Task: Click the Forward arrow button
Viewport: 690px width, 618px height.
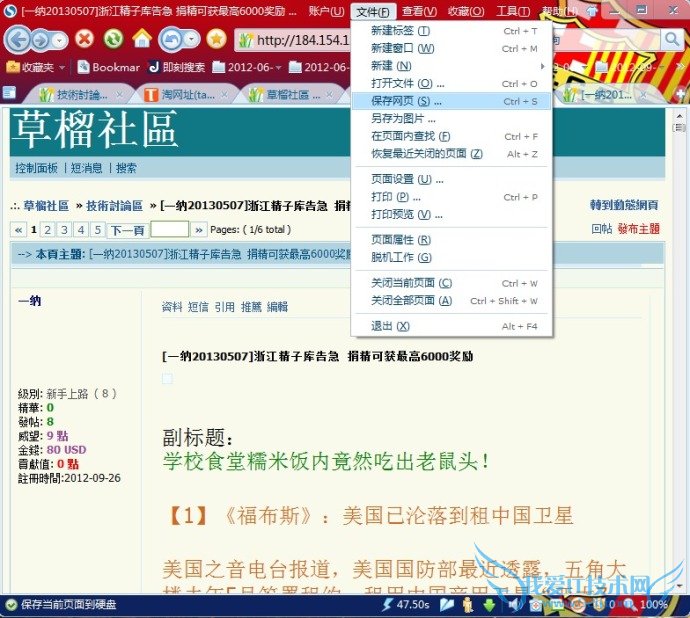Action: point(41,40)
